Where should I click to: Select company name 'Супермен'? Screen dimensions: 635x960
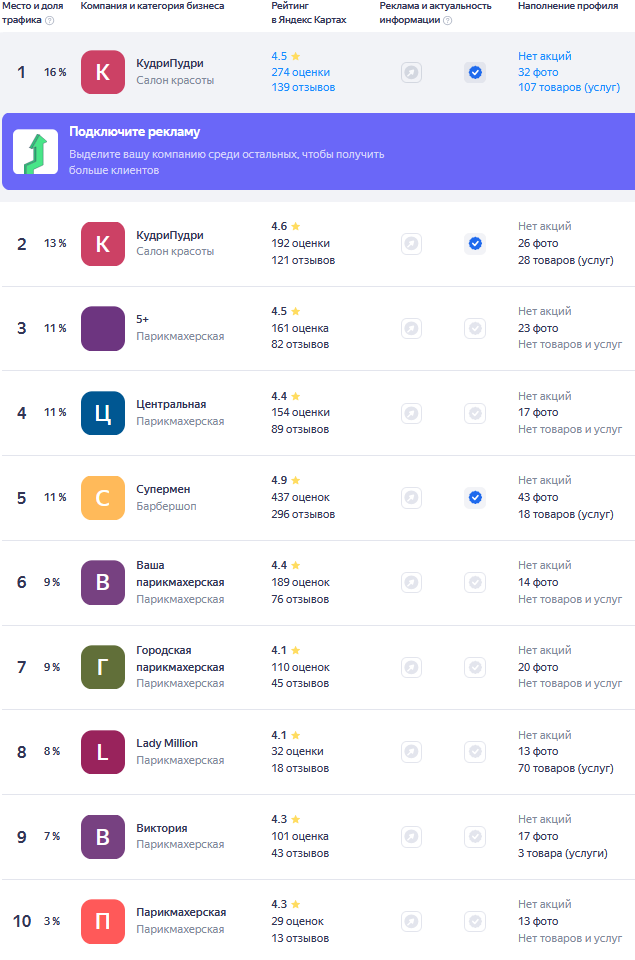163,489
